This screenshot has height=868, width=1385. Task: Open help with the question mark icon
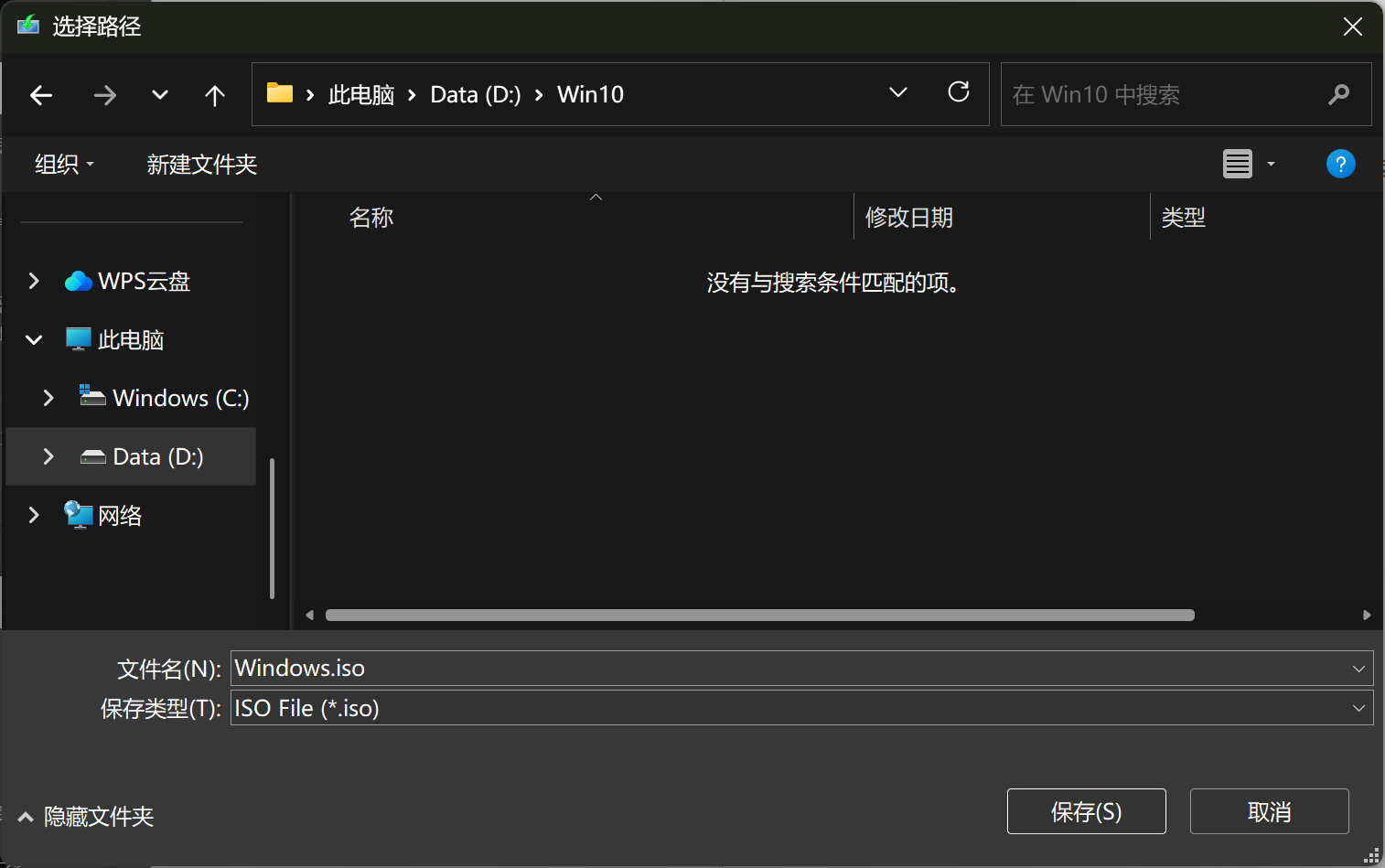pos(1340,165)
